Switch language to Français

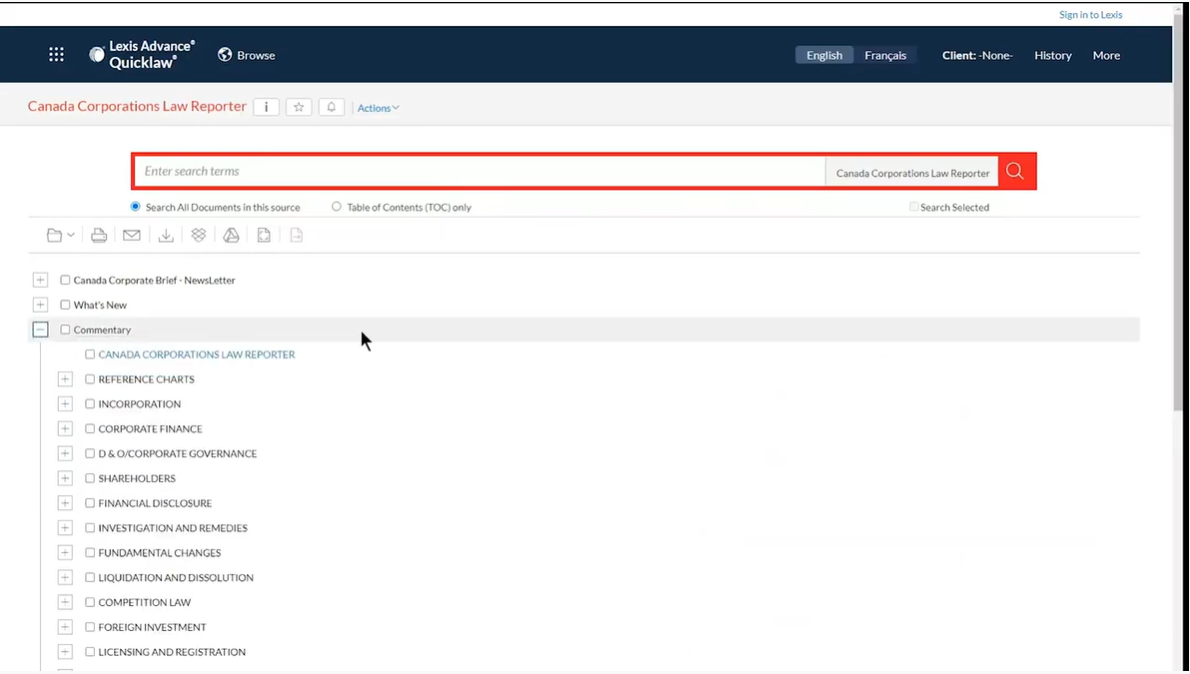click(x=885, y=55)
